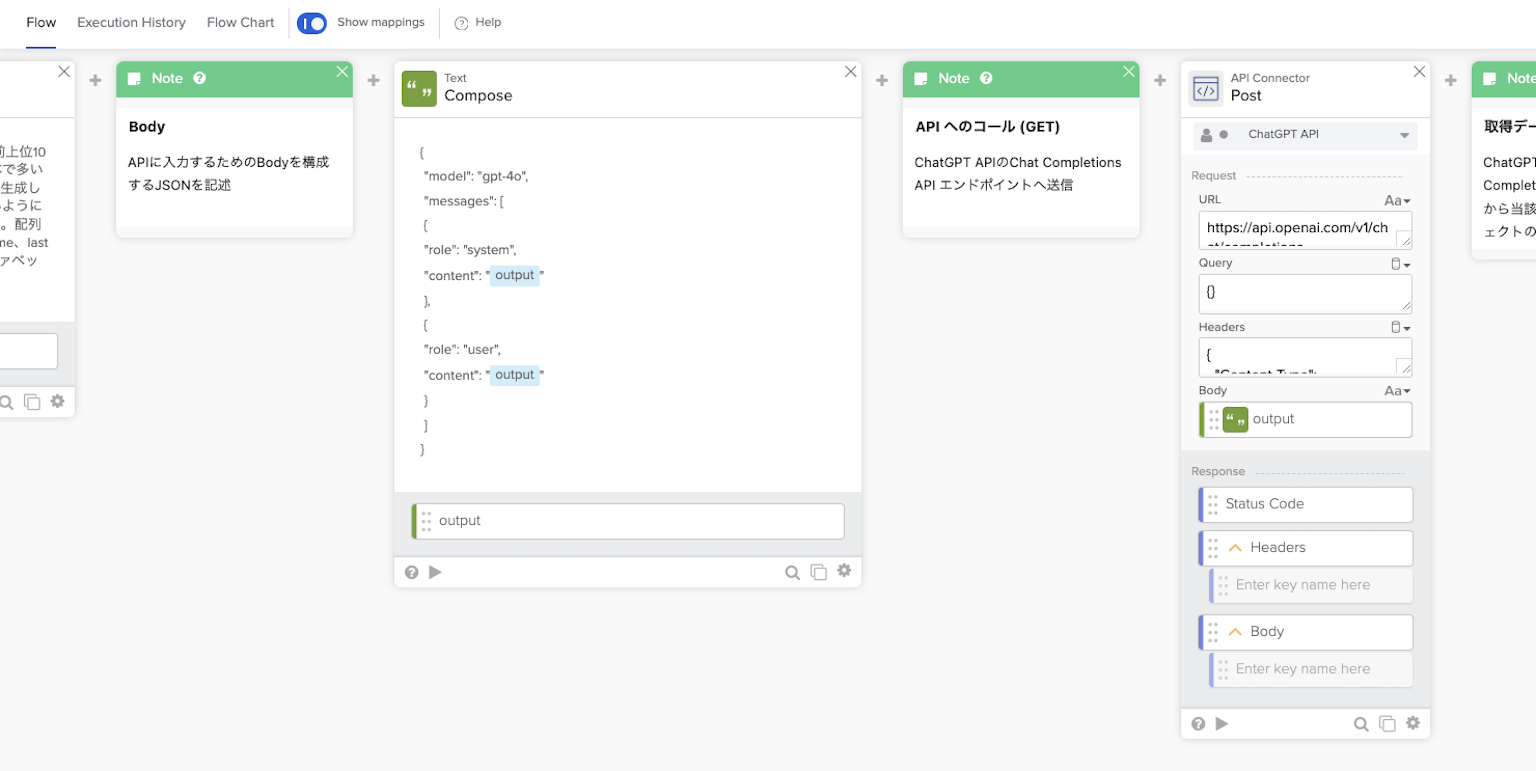
Task: Open the Help link
Action: point(478,22)
